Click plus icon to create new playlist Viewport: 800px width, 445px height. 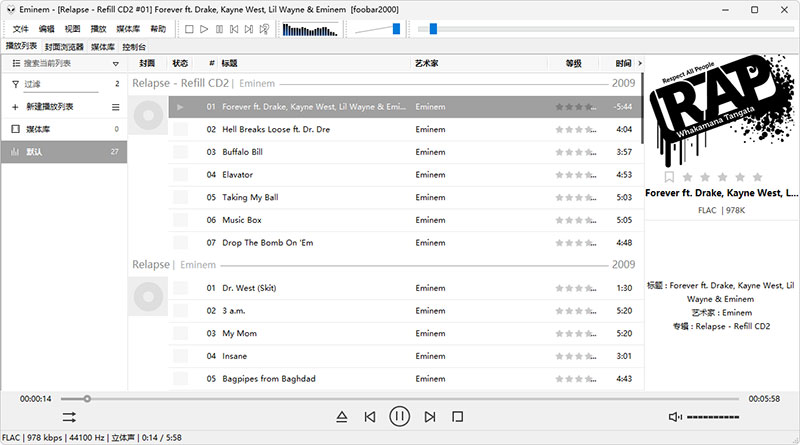(x=15, y=107)
